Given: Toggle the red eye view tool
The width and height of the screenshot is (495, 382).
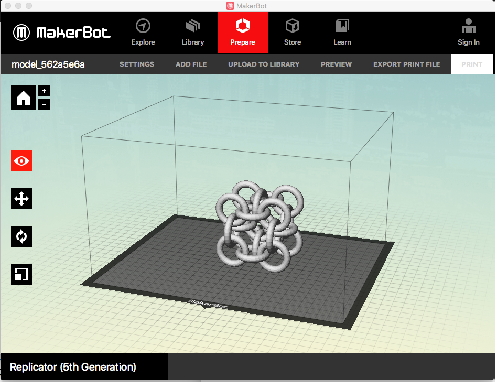Looking at the screenshot, I should (22, 161).
